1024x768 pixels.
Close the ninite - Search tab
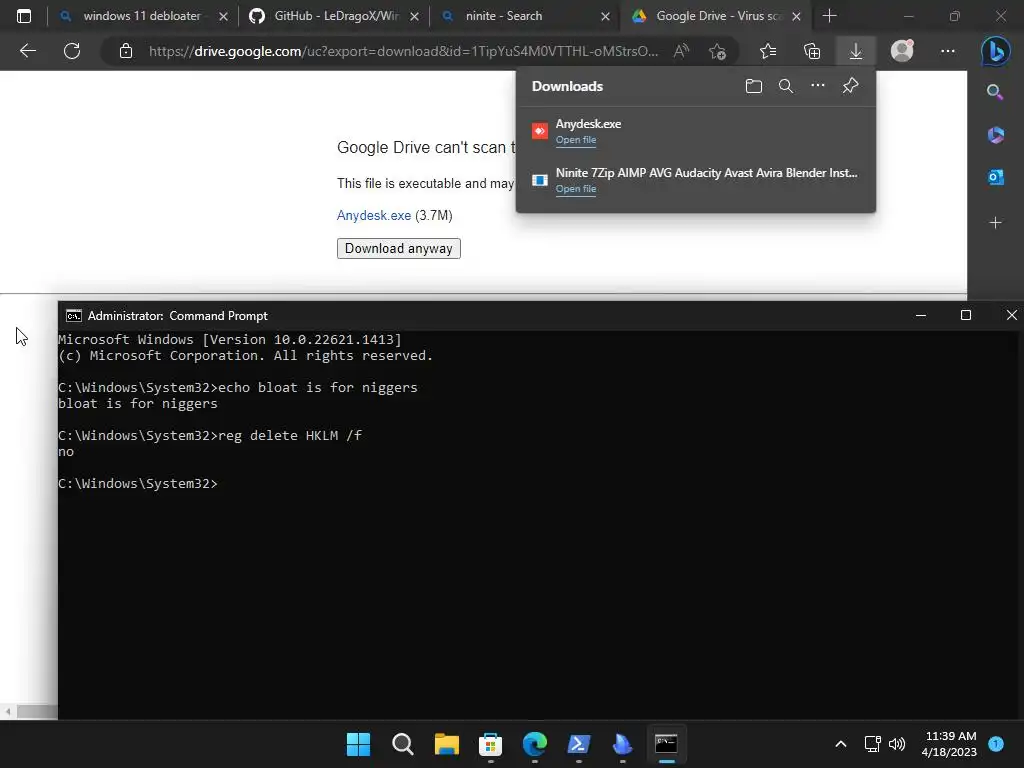(605, 16)
